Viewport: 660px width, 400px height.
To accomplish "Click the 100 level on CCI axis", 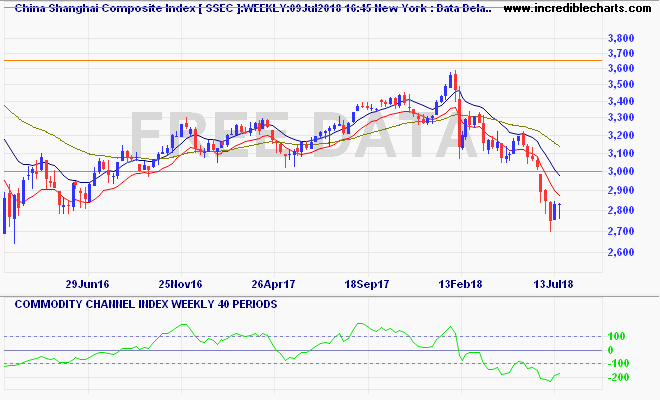I will [x=620, y=335].
